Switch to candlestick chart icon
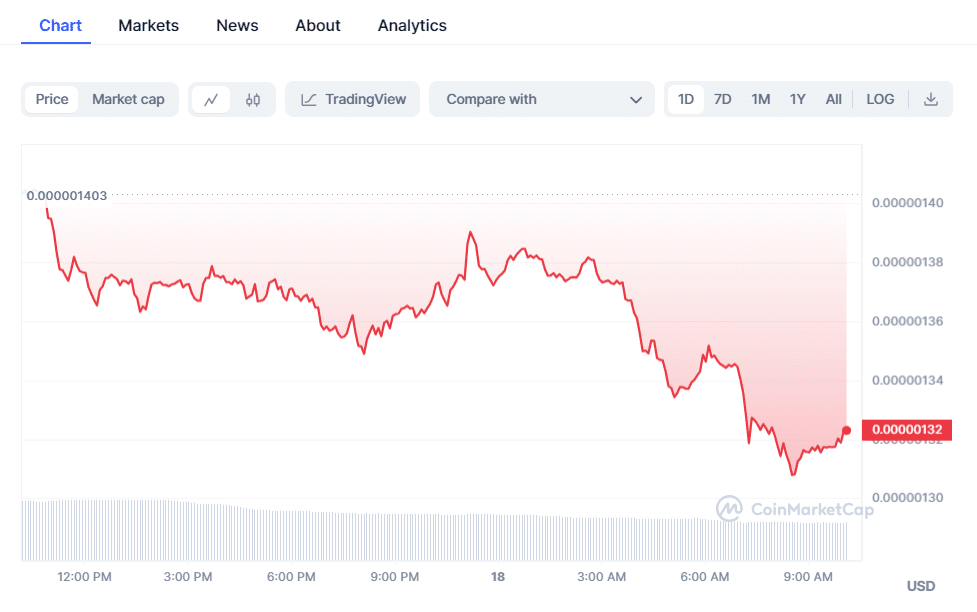977x612 pixels. click(252, 100)
